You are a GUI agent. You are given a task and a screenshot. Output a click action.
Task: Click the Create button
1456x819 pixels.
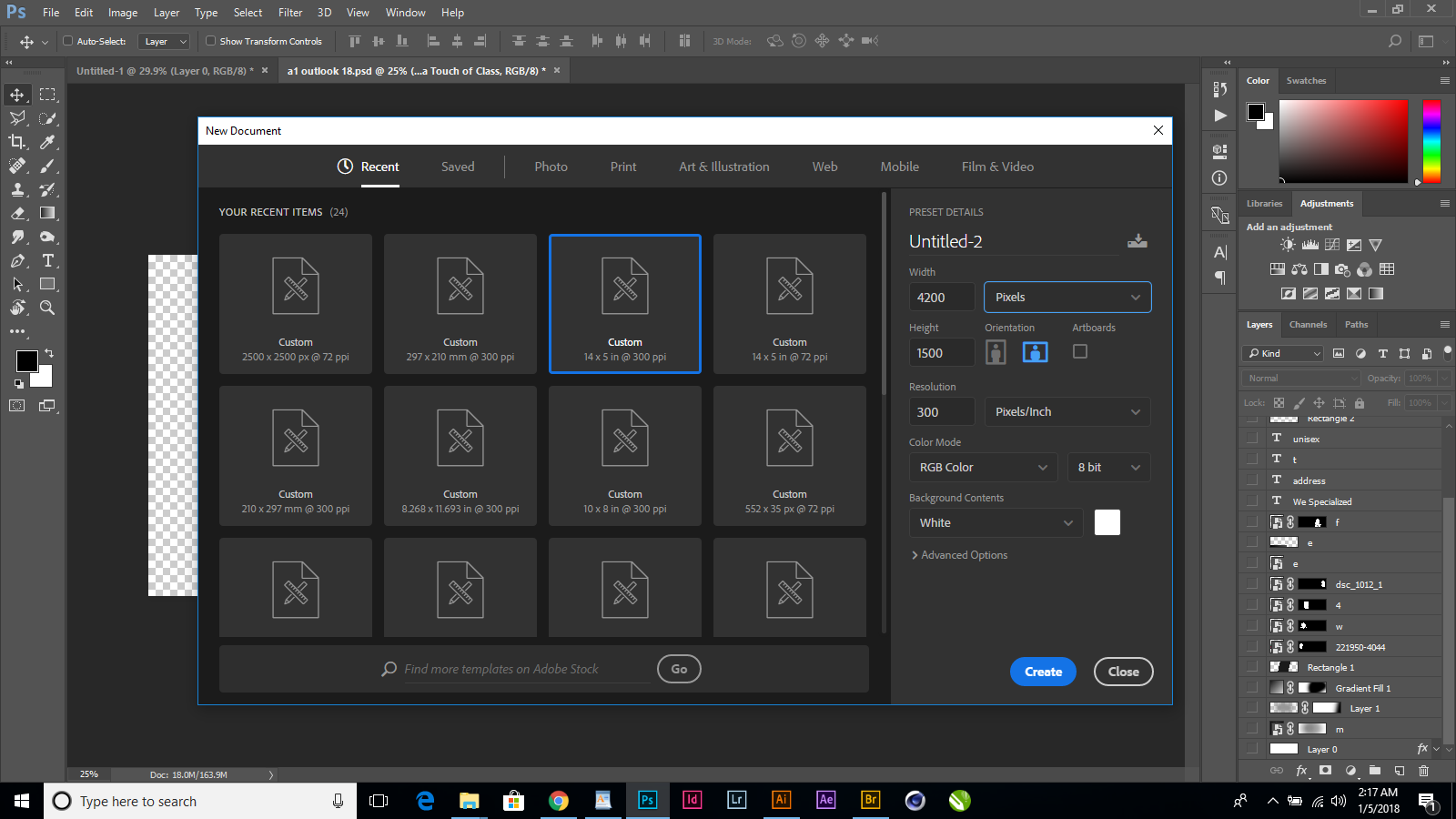(1043, 672)
